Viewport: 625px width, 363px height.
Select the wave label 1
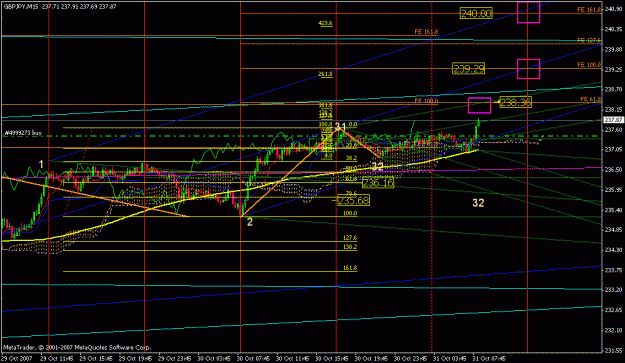41,164
